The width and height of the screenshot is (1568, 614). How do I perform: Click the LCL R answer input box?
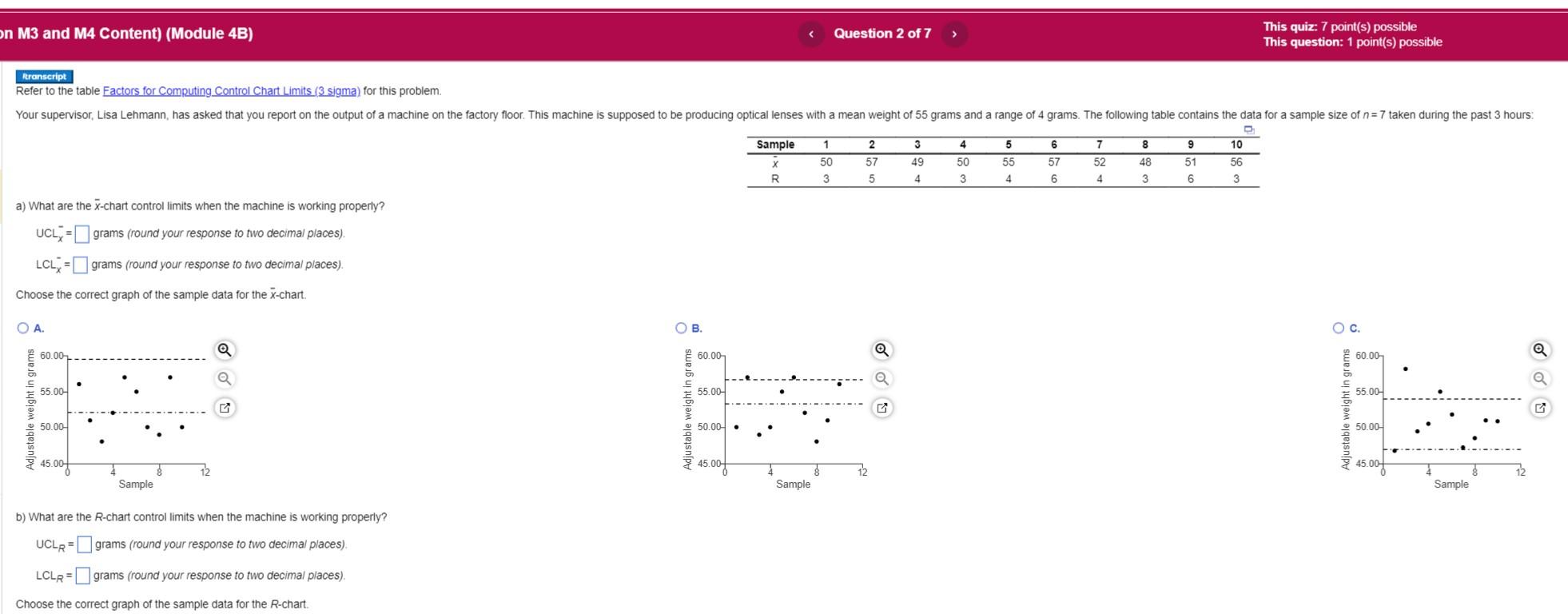point(82,575)
